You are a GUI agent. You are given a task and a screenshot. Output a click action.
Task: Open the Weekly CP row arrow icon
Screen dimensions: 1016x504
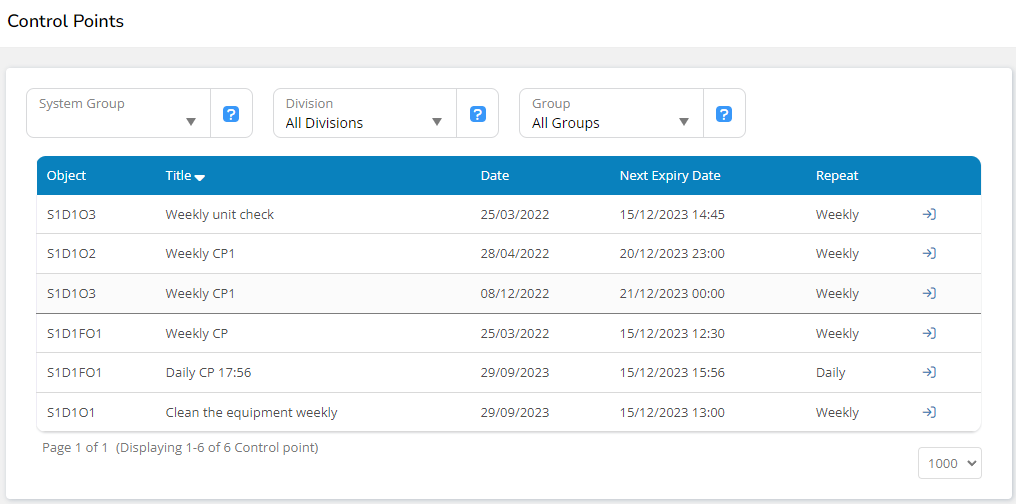[x=929, y=333]
